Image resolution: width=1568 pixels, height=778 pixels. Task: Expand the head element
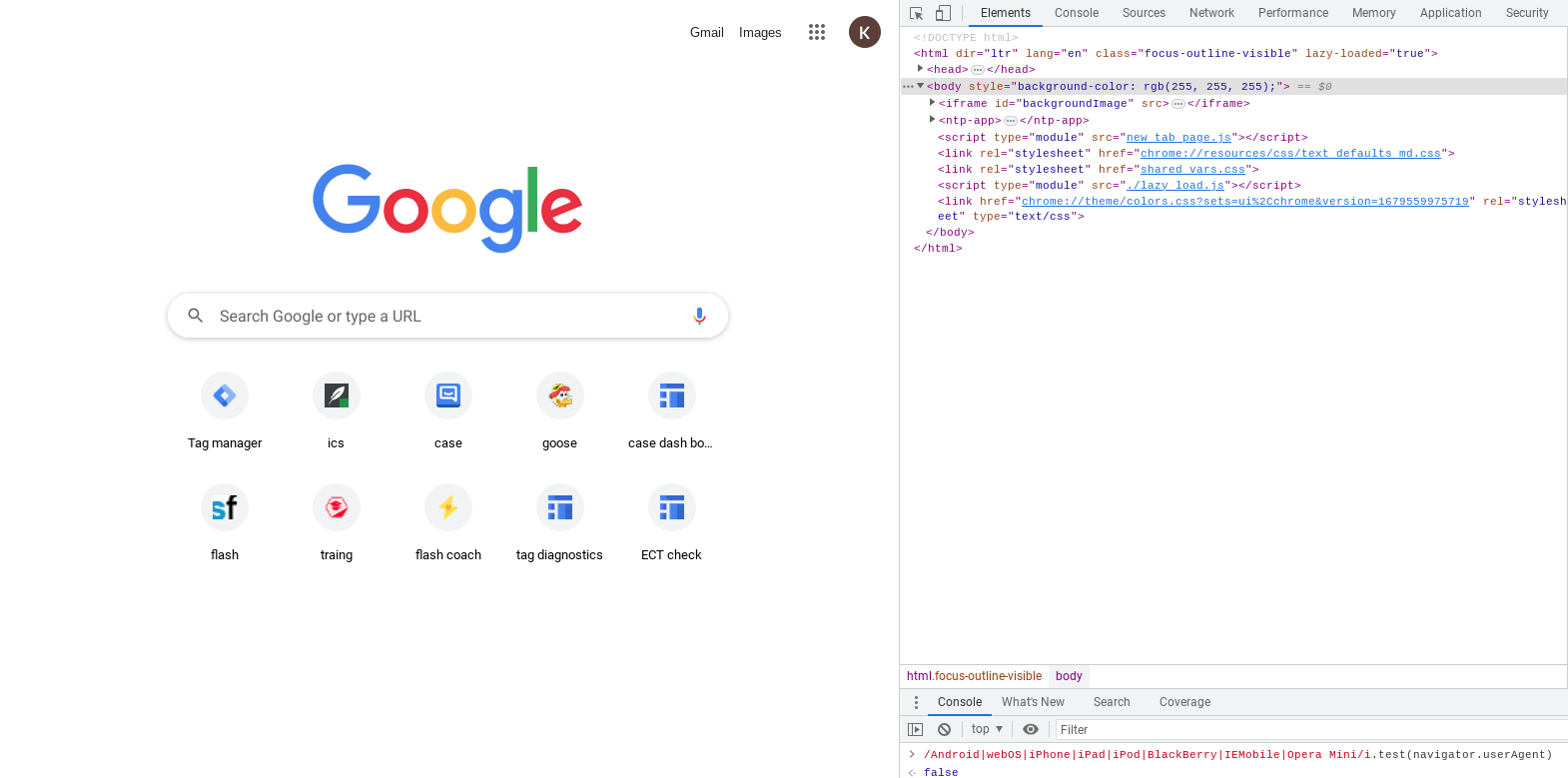(x=920, y=69)
